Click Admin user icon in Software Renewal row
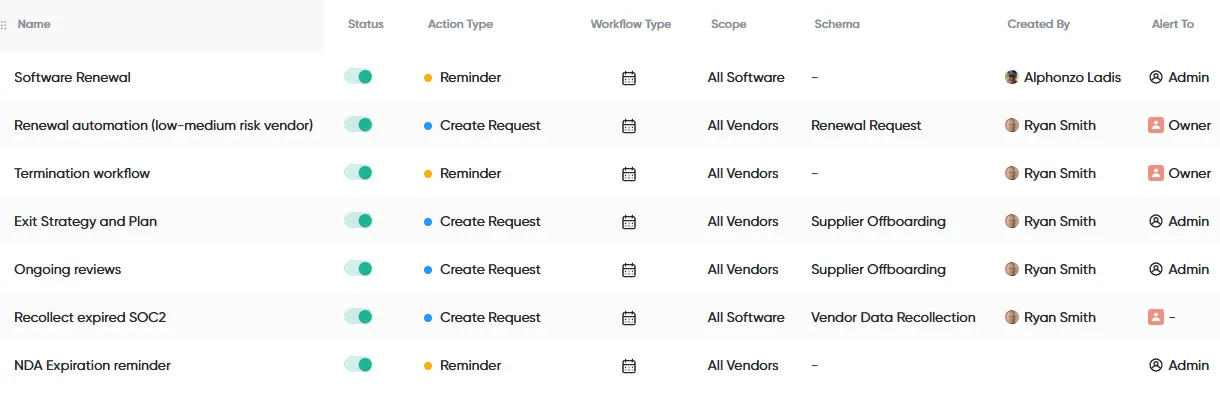Screen dimensions: 1220x394 point(1156,77)
